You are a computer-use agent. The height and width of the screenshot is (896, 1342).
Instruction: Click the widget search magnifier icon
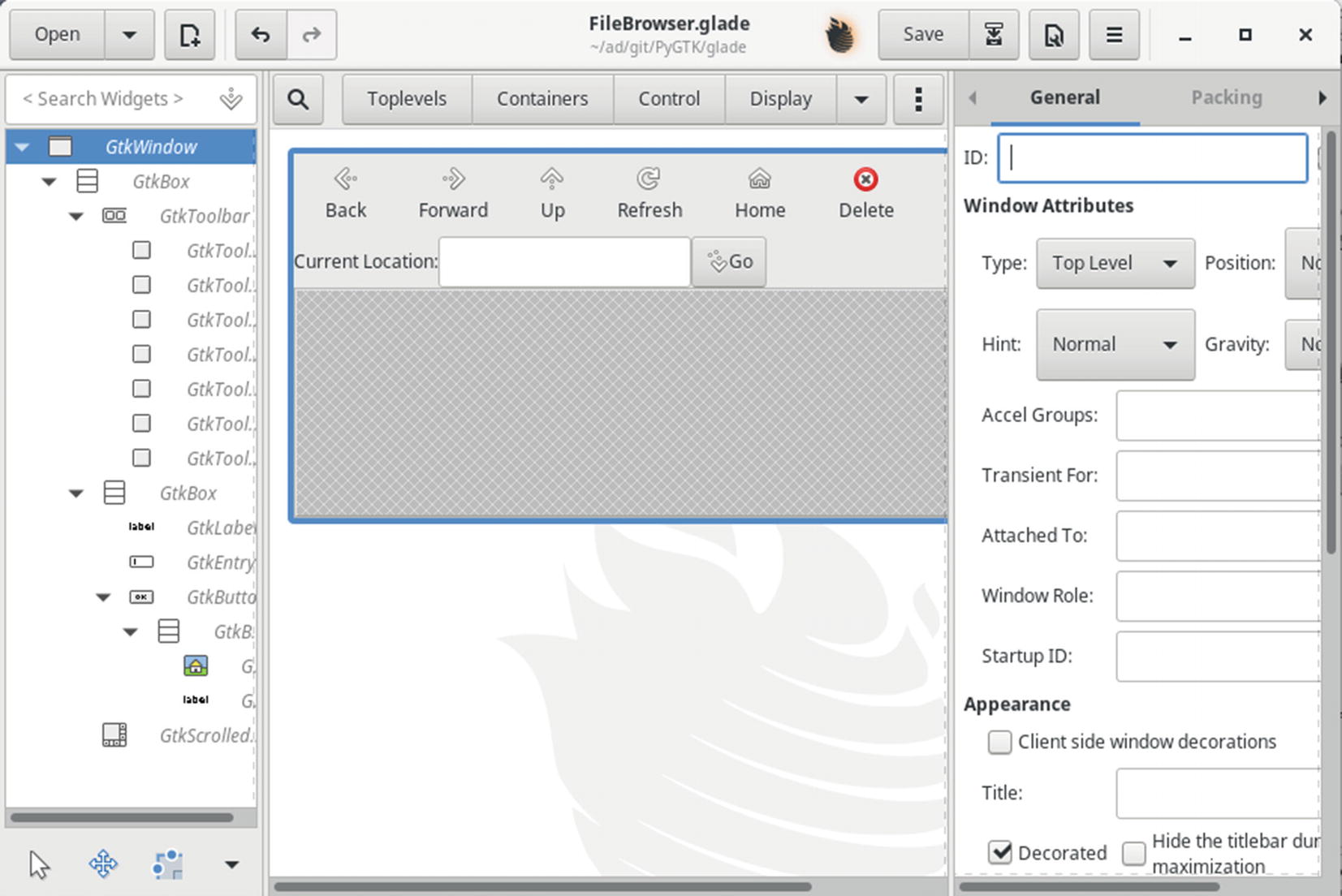(x=298, y=99)
